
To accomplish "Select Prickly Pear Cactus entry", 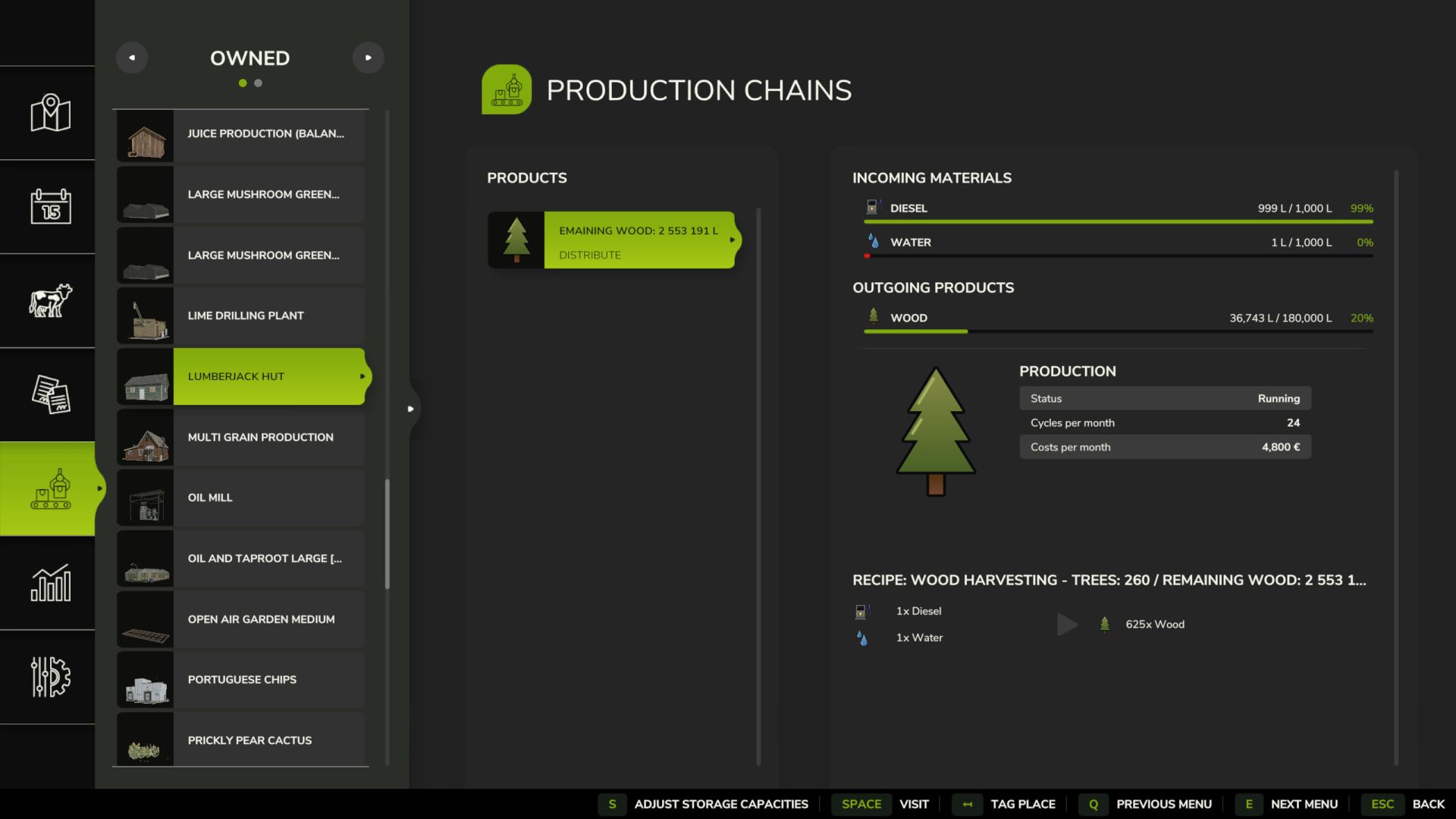I will (x=240, y=739).
